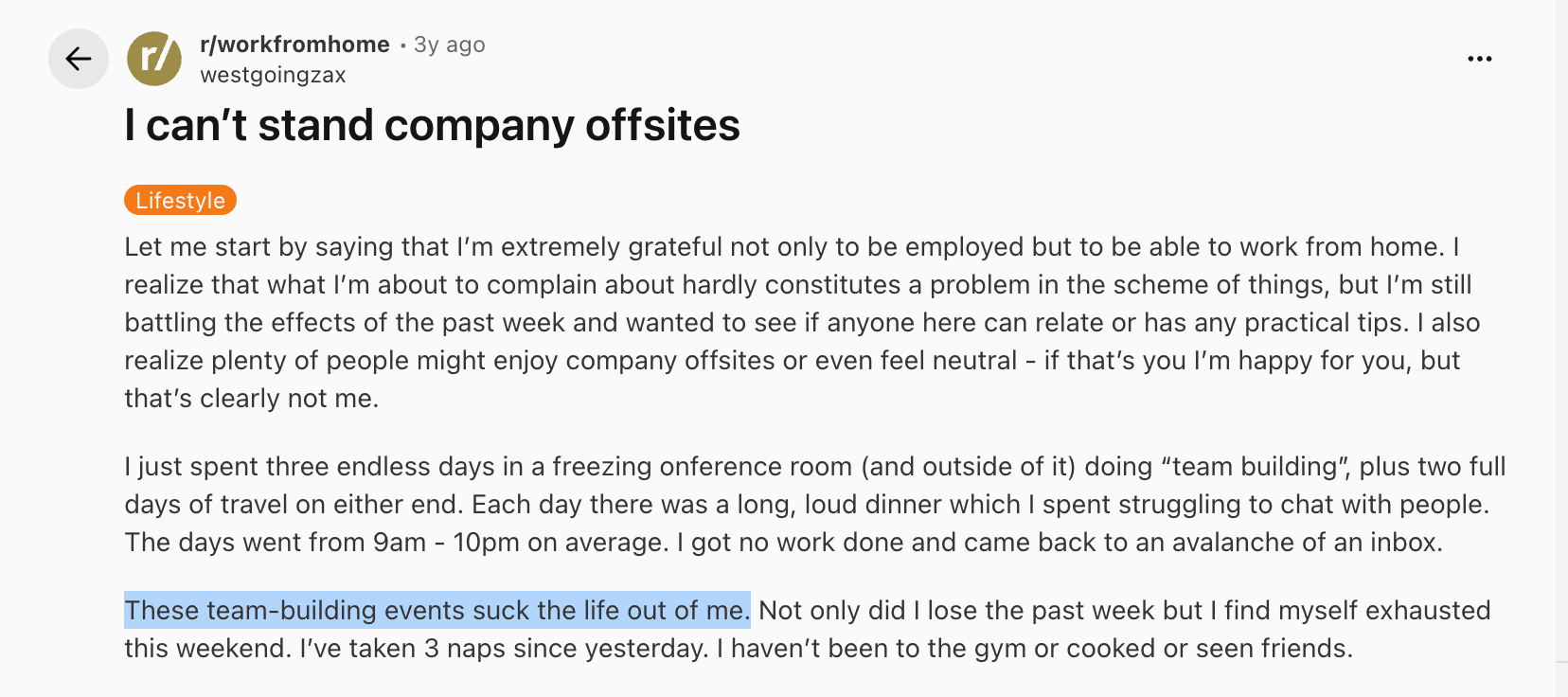Filter posts by the Lifestyle flair

coord(180,200)
